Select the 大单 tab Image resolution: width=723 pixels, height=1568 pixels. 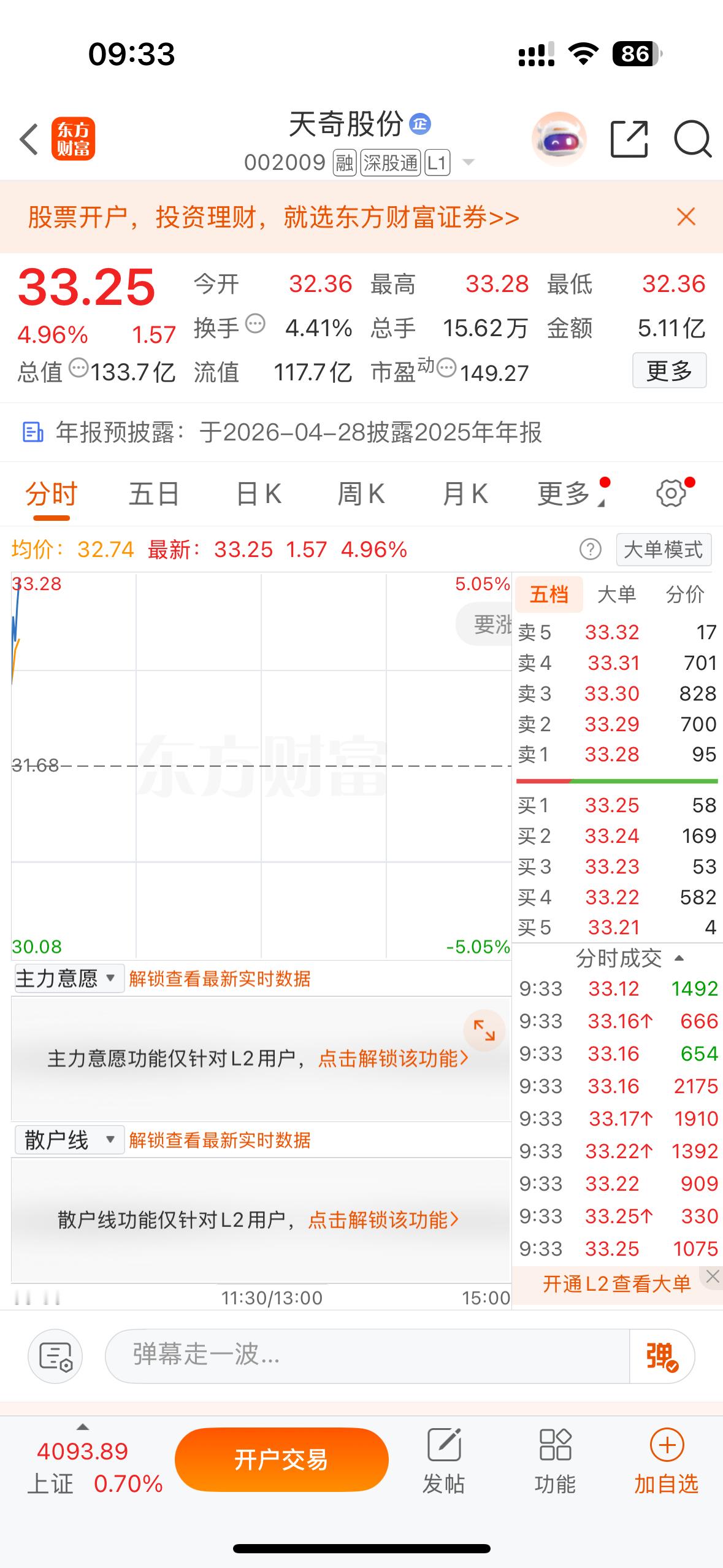[617, 594]
